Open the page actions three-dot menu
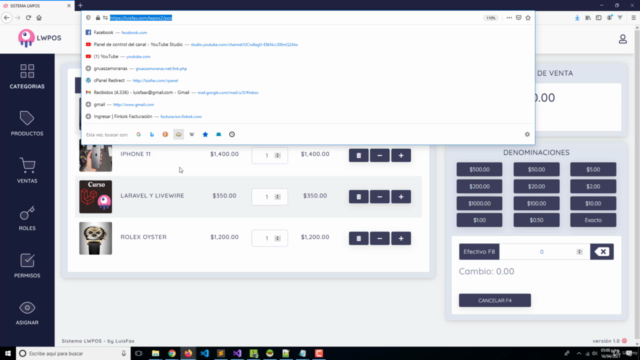 (x=509, y=18)
